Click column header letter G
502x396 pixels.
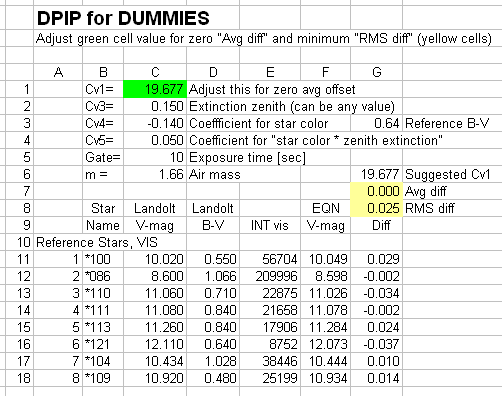pyautogui.click(x=377, y=72)
